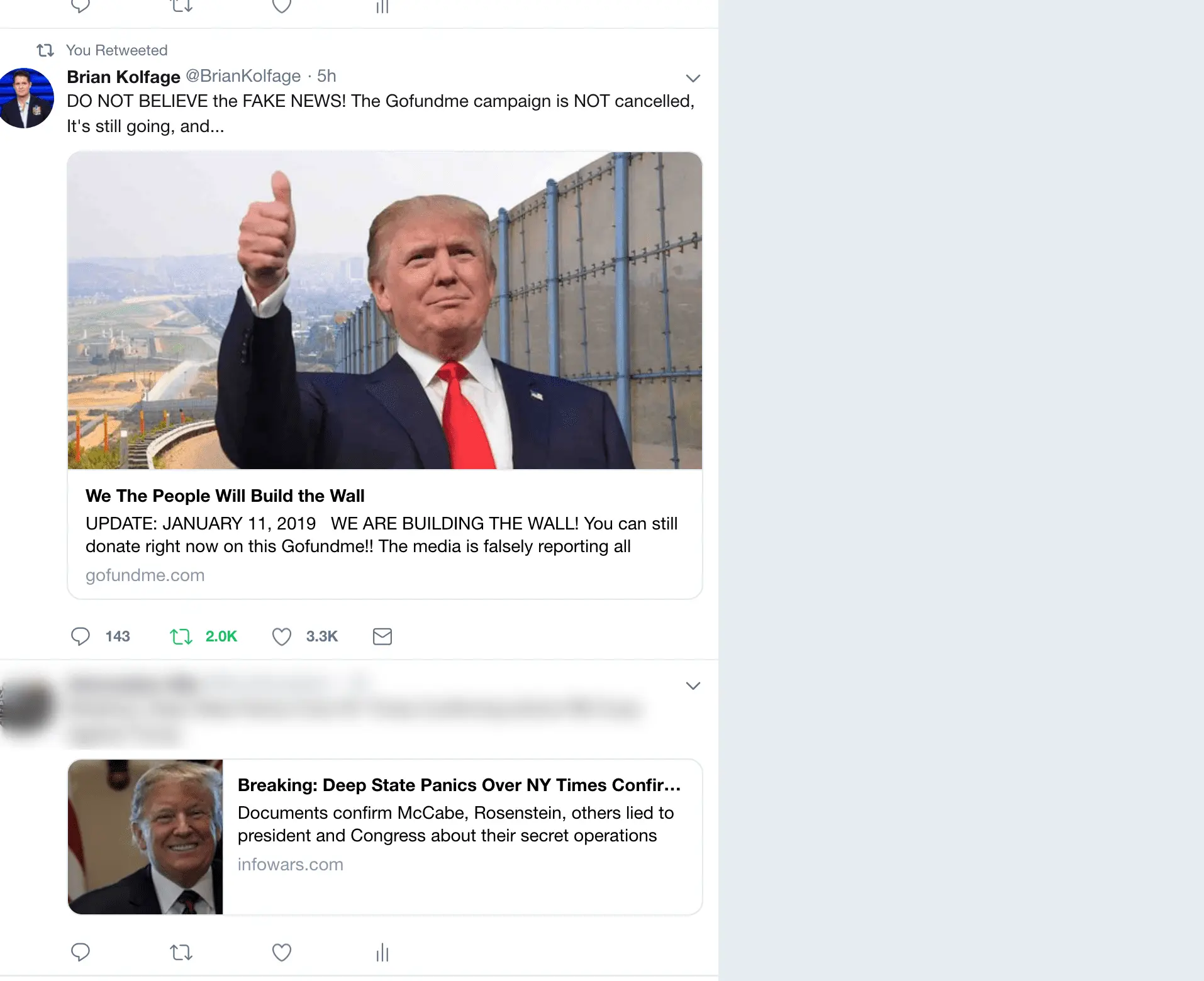1204x981 pixels.
Task: Visit the gofundme.com card domain
Action: point(145,575)
